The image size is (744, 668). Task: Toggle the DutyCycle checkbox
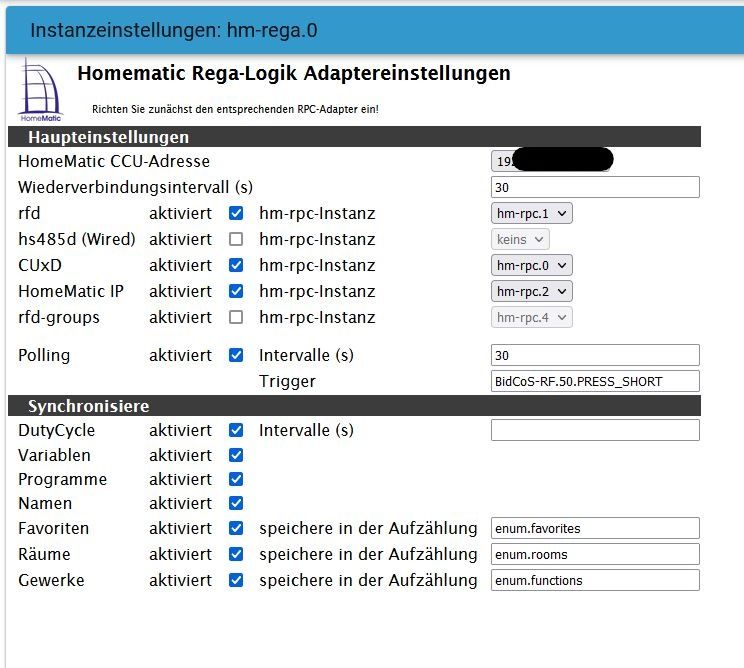point(236,430)
